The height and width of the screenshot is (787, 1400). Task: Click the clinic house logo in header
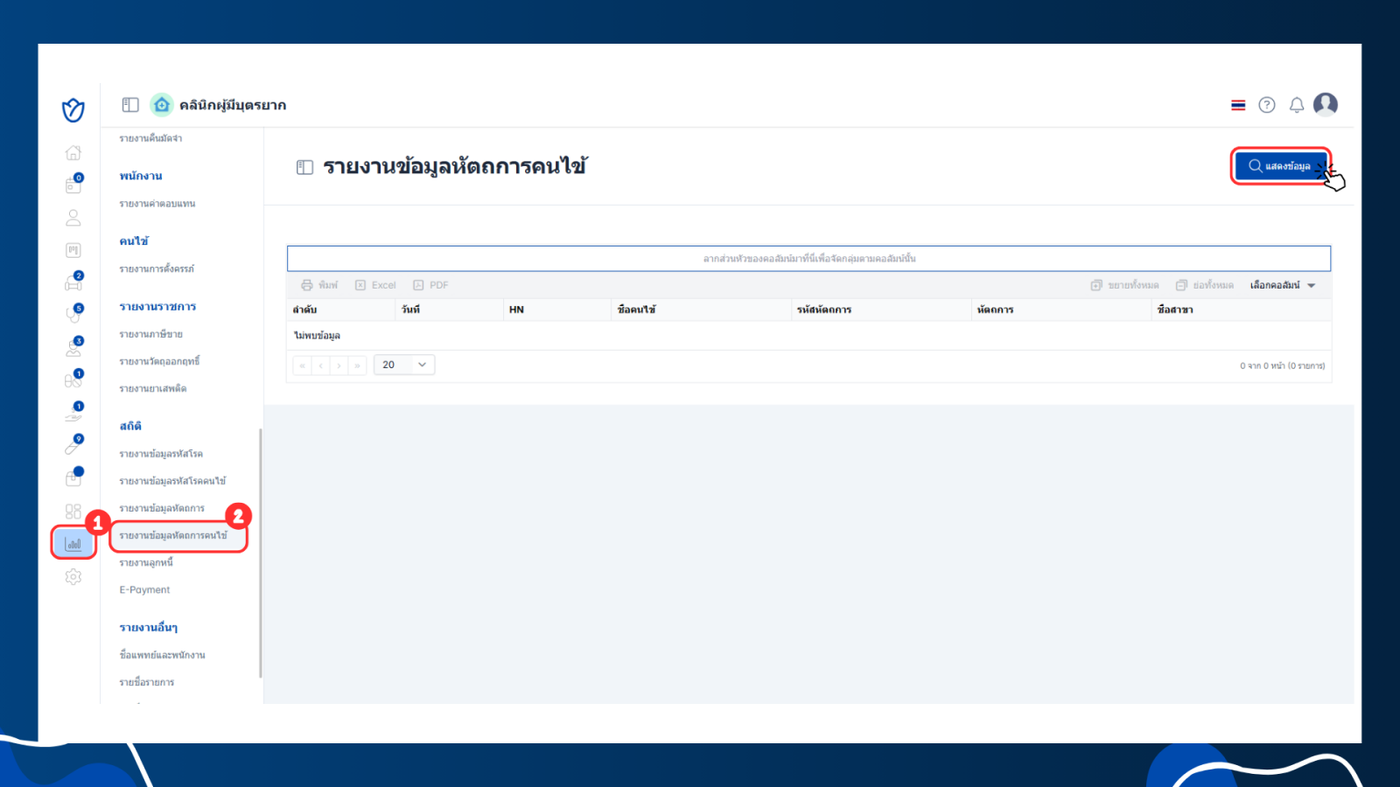click(161, 105)
